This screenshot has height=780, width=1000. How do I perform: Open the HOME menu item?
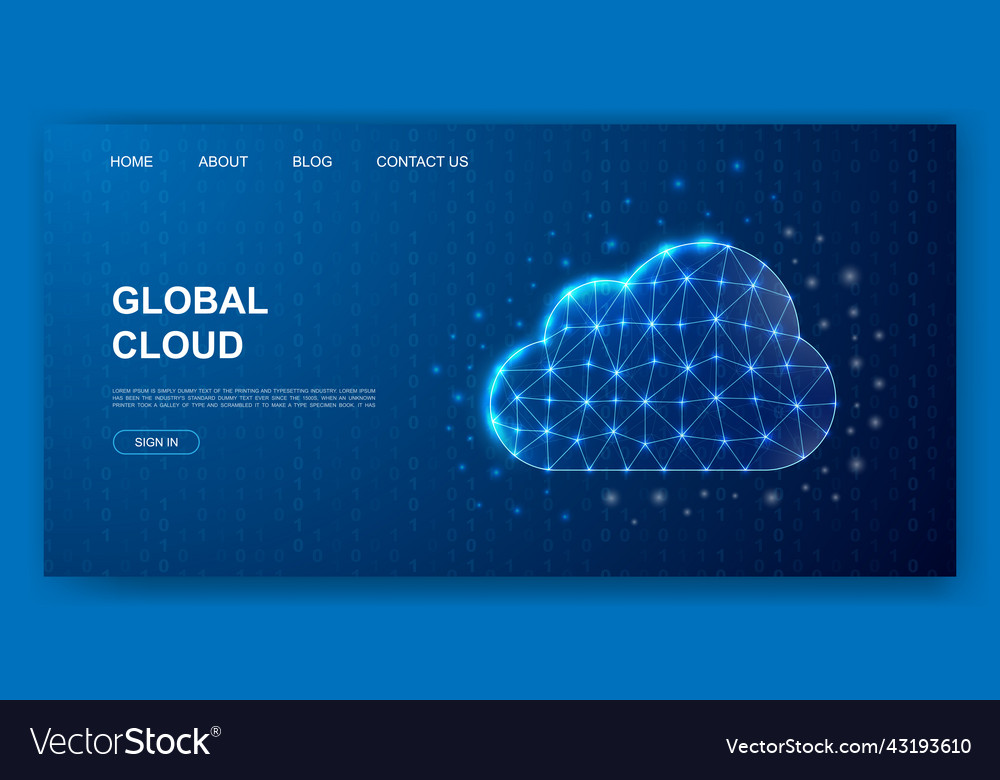(x=131, y=162)
